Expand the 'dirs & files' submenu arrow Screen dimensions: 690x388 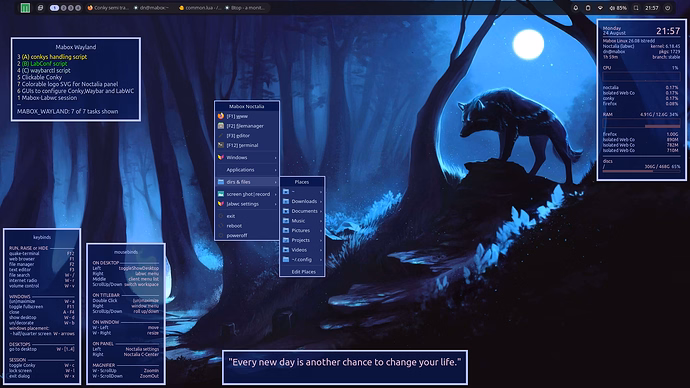(x=276, y=182)
